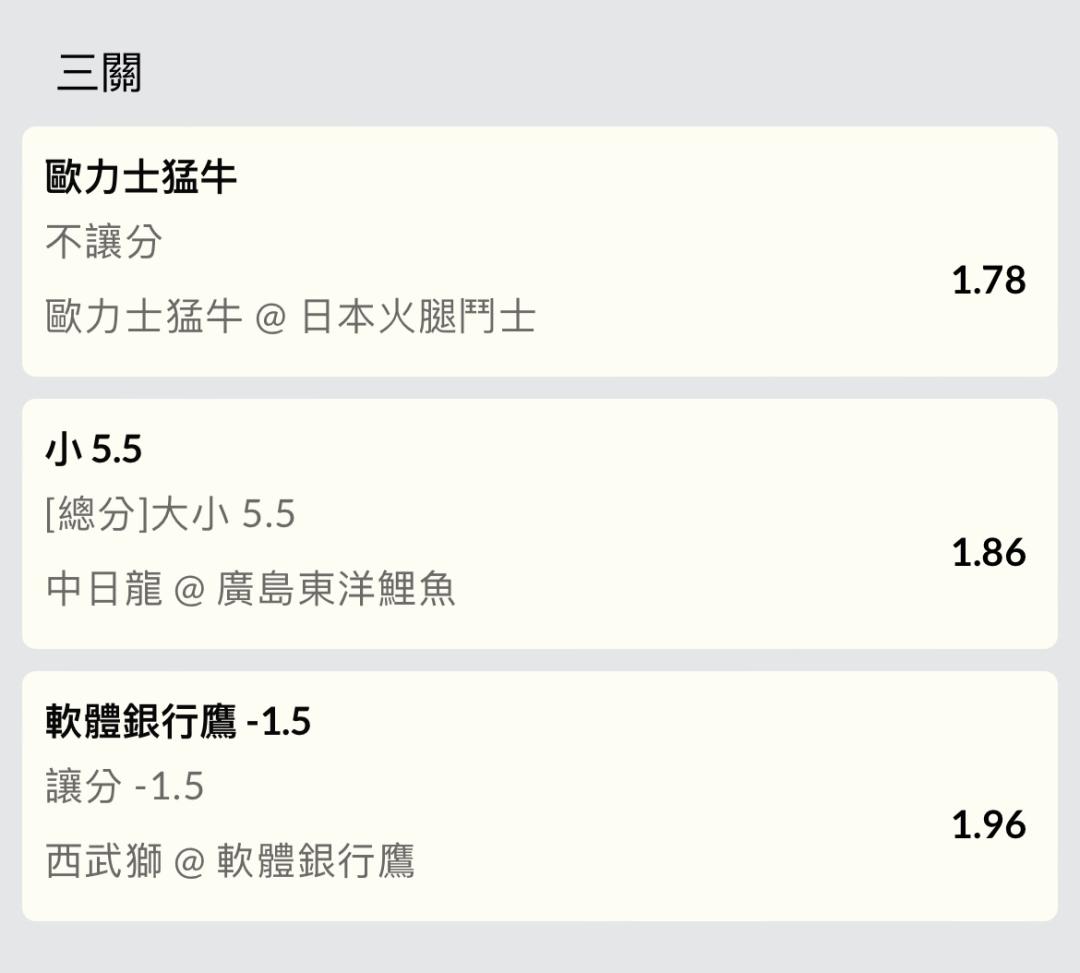Select the 軟體銀行鷹 -1.5 bet title
Viewport: 1080px width, 973px height.
[178, 721]
